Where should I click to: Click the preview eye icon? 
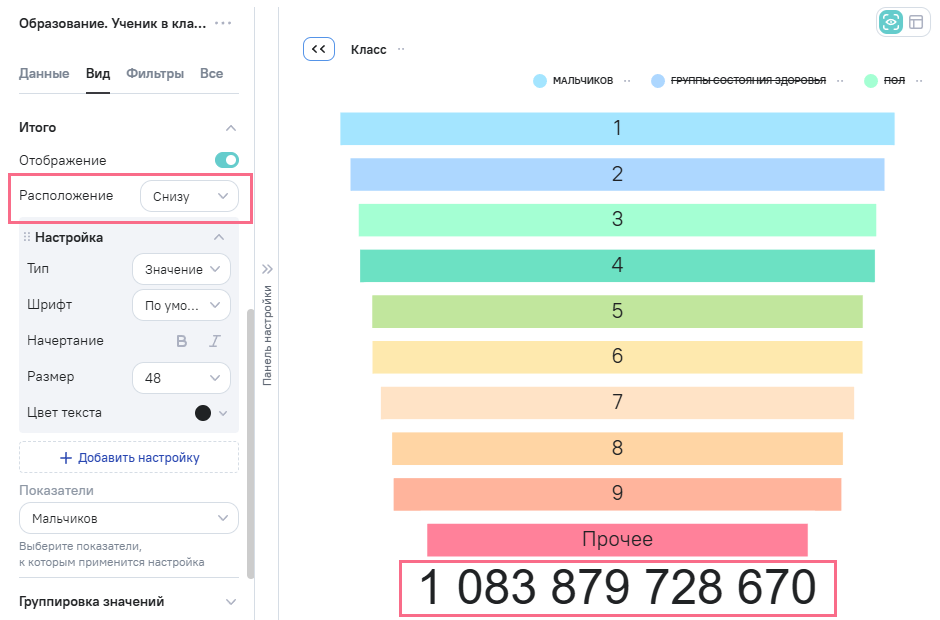pyautogui.click(x=890, y=22)
